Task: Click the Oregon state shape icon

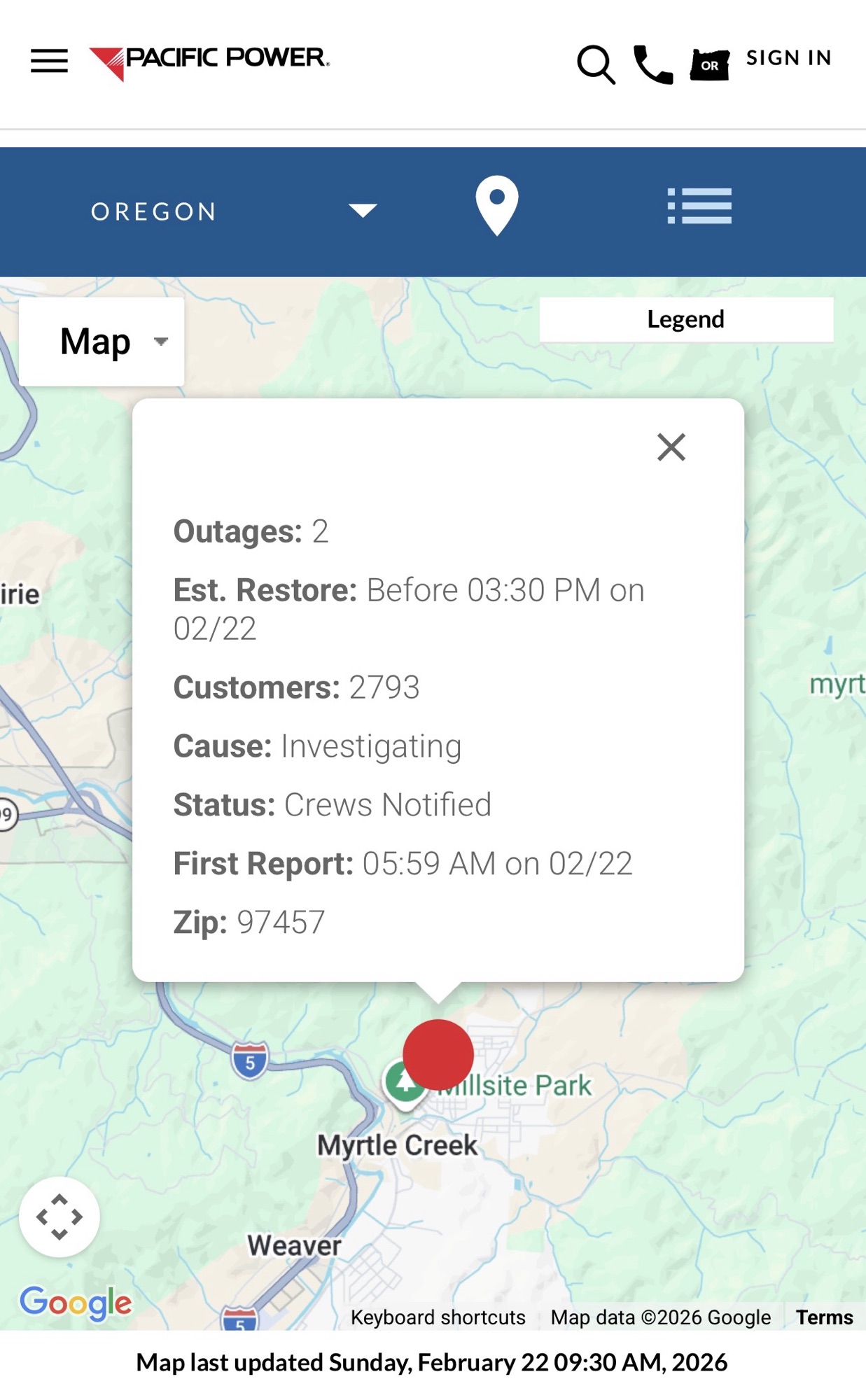Action: tap(709, 65)
